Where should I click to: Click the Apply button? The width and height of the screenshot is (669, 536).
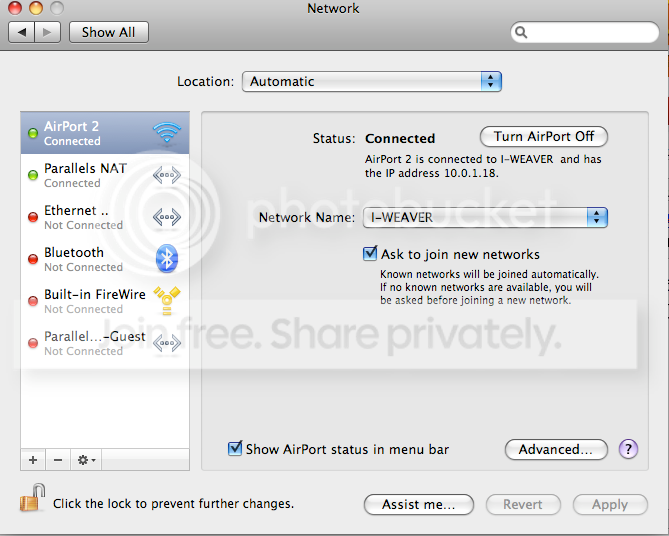tap(610, 504)
